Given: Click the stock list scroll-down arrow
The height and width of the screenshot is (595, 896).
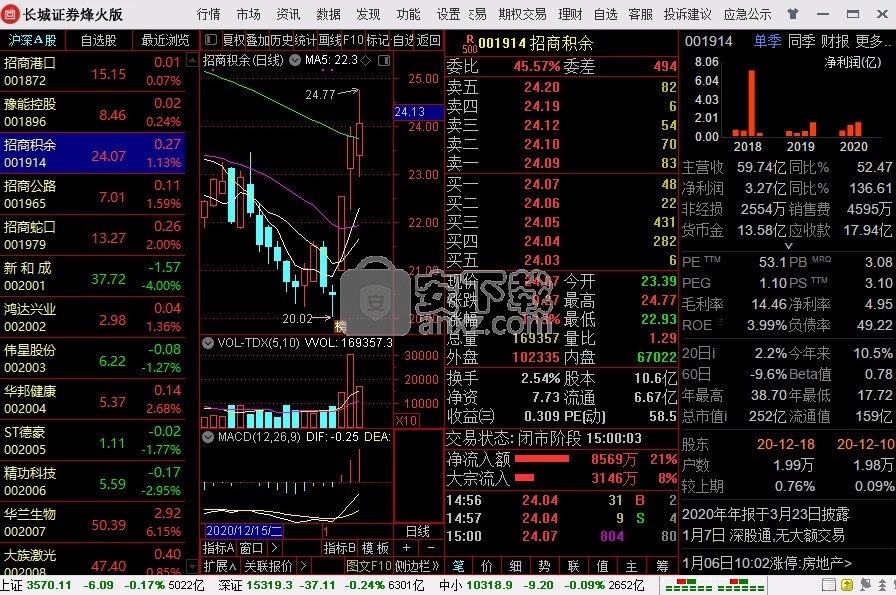Looking at the screenshot, I should (193, 567).
